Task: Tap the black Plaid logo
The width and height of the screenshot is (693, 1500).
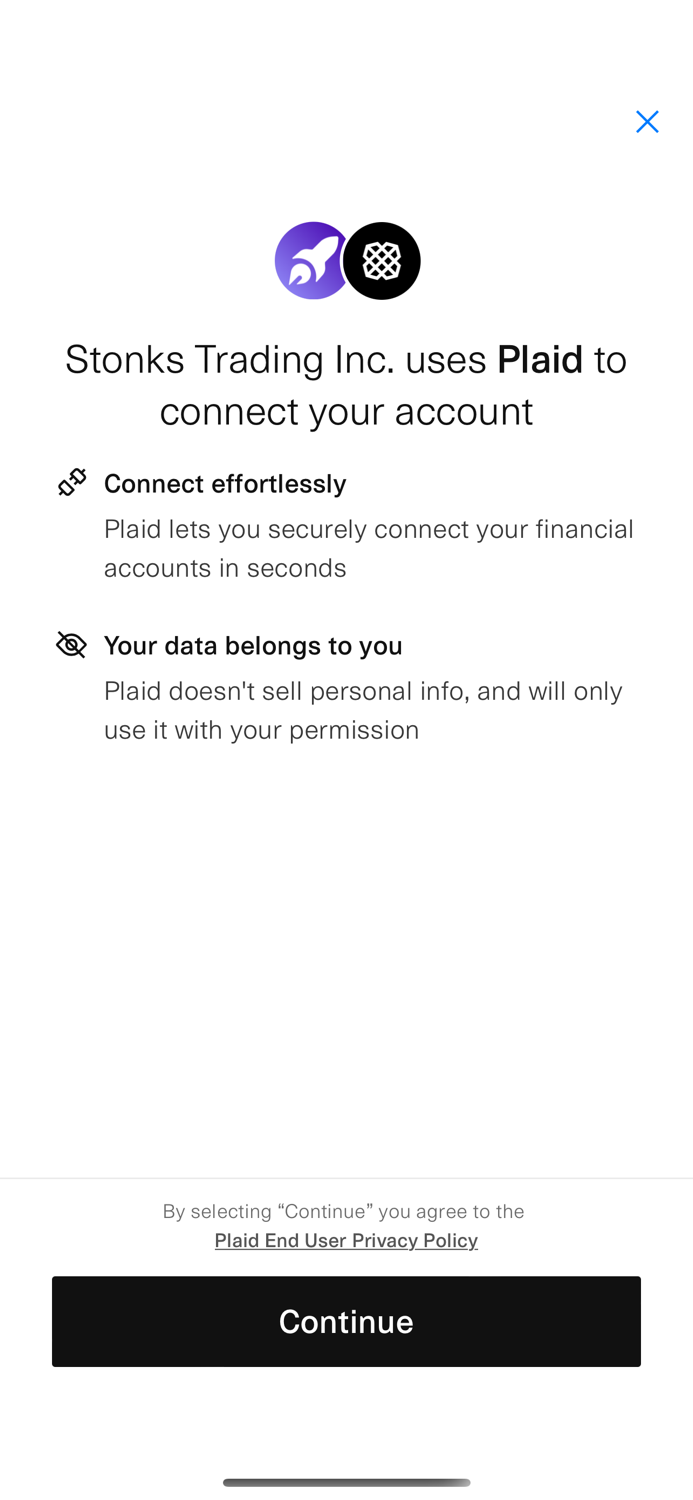Action: tap(382, 261)
